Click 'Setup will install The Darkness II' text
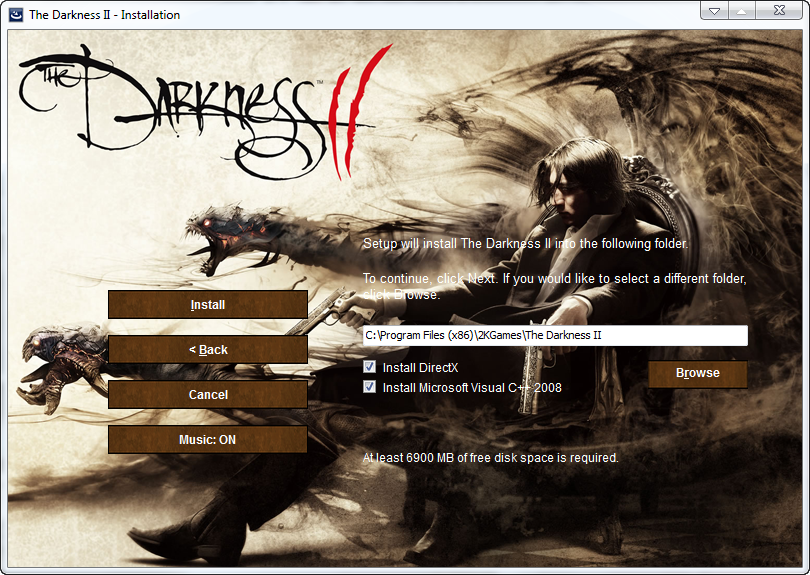 pos(525,243)
